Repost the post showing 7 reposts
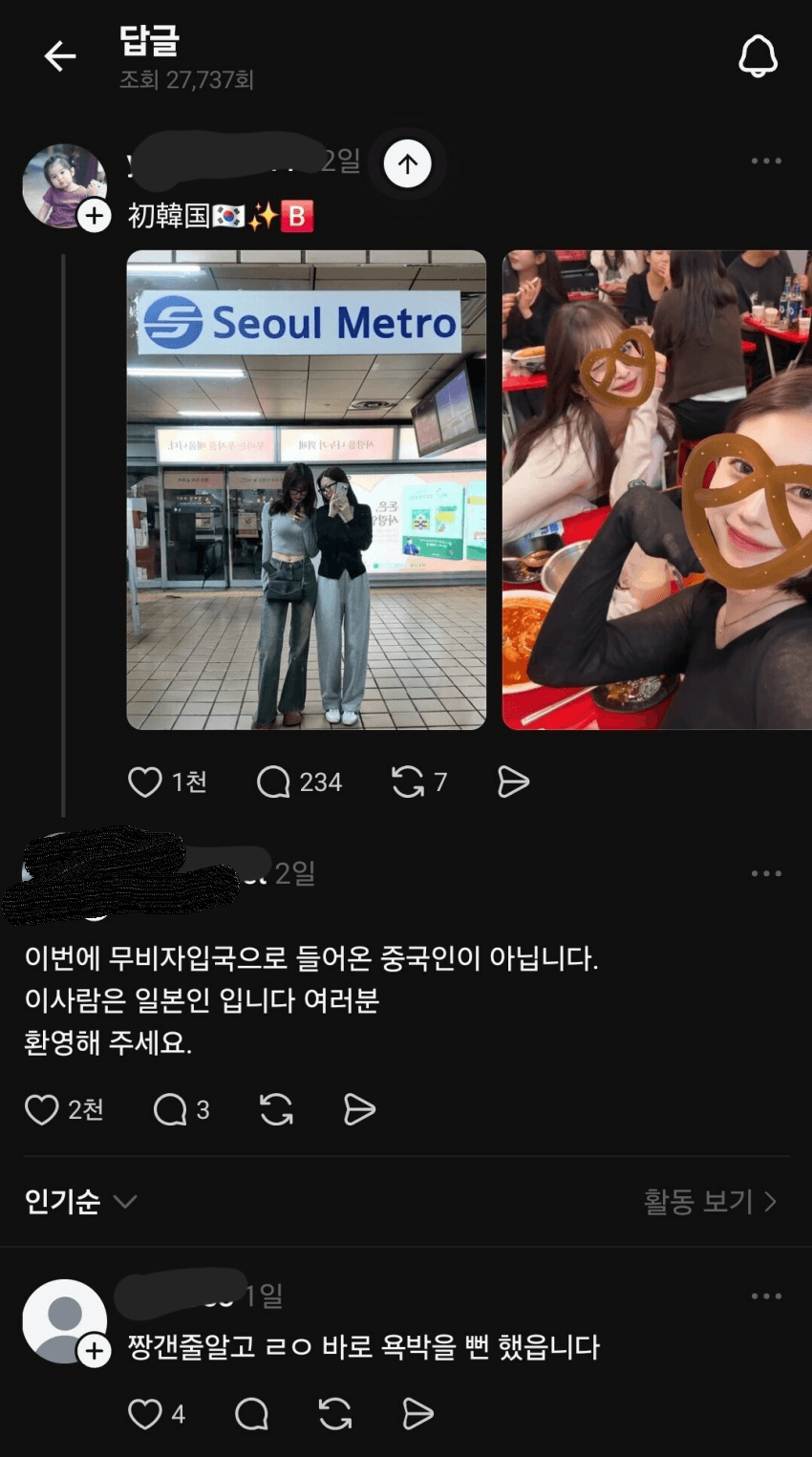The width and height of the screenshot is (812, 1457). coord(408,782)
